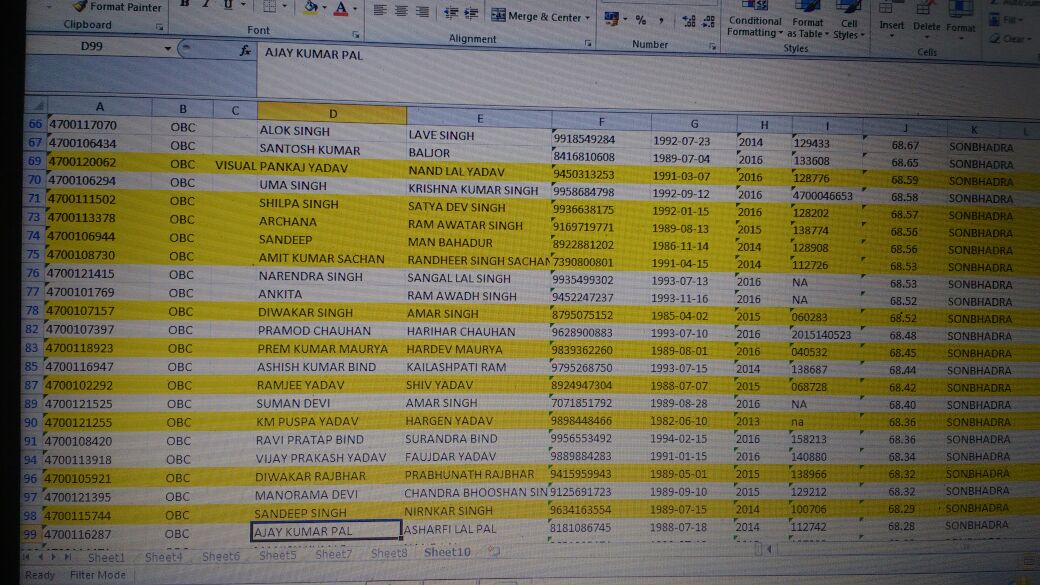Open the underline style dropdown arrow
1040x585 pixels.
coord(243,5)
